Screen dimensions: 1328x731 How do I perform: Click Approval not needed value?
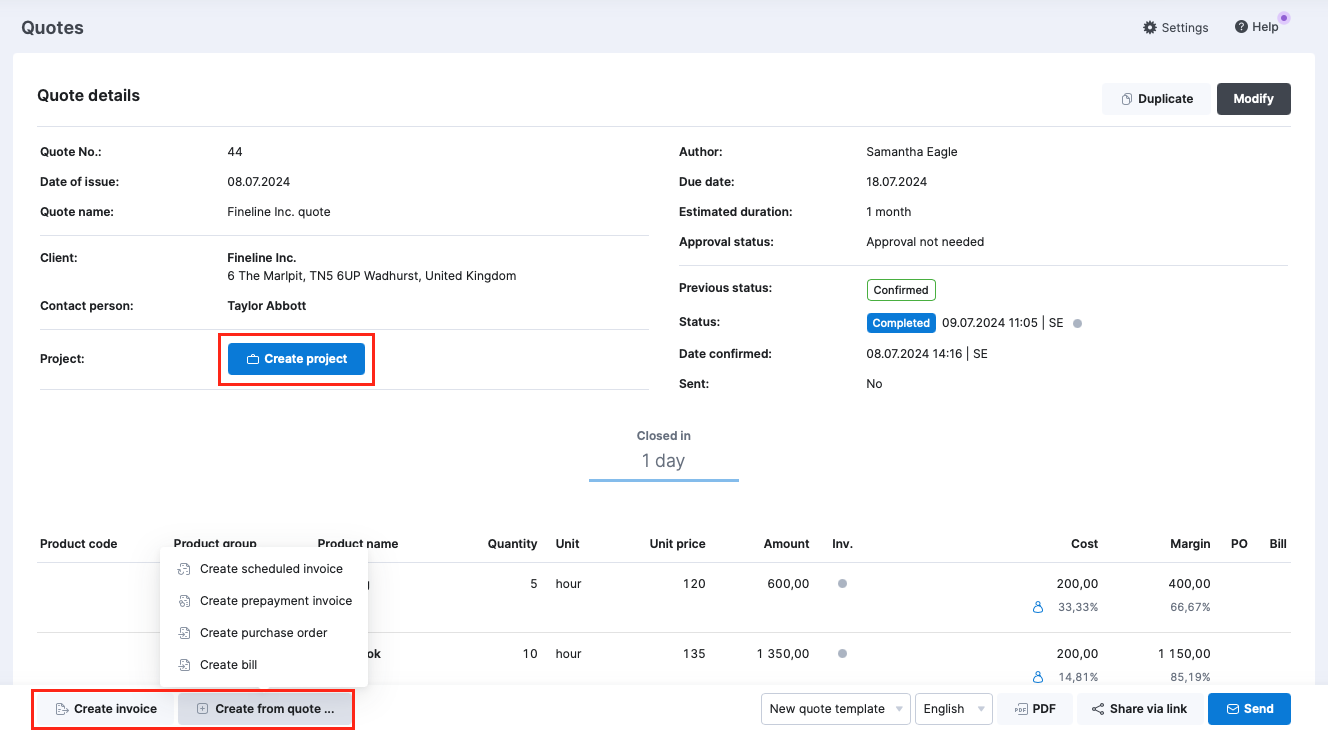pyautogui.click(x=925, y=242)
